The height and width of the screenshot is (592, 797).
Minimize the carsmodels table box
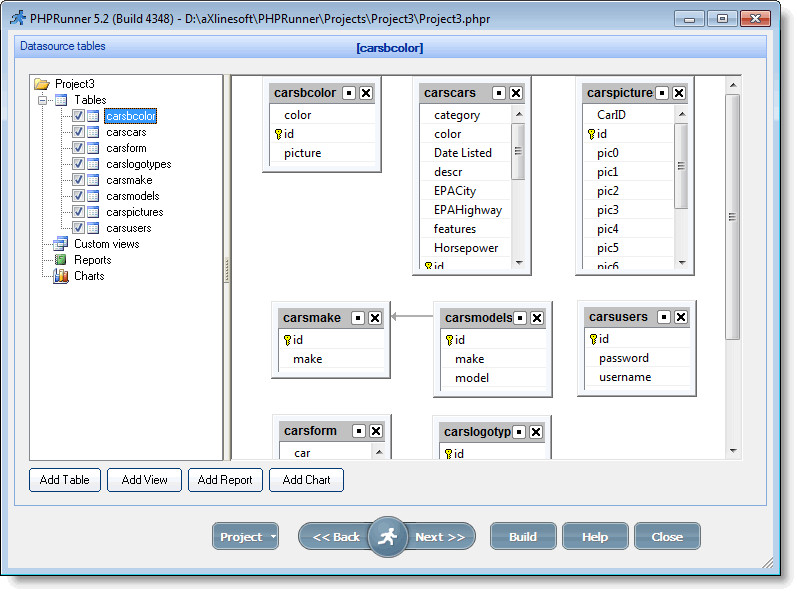pyautogui.click(x=519, y=318)
